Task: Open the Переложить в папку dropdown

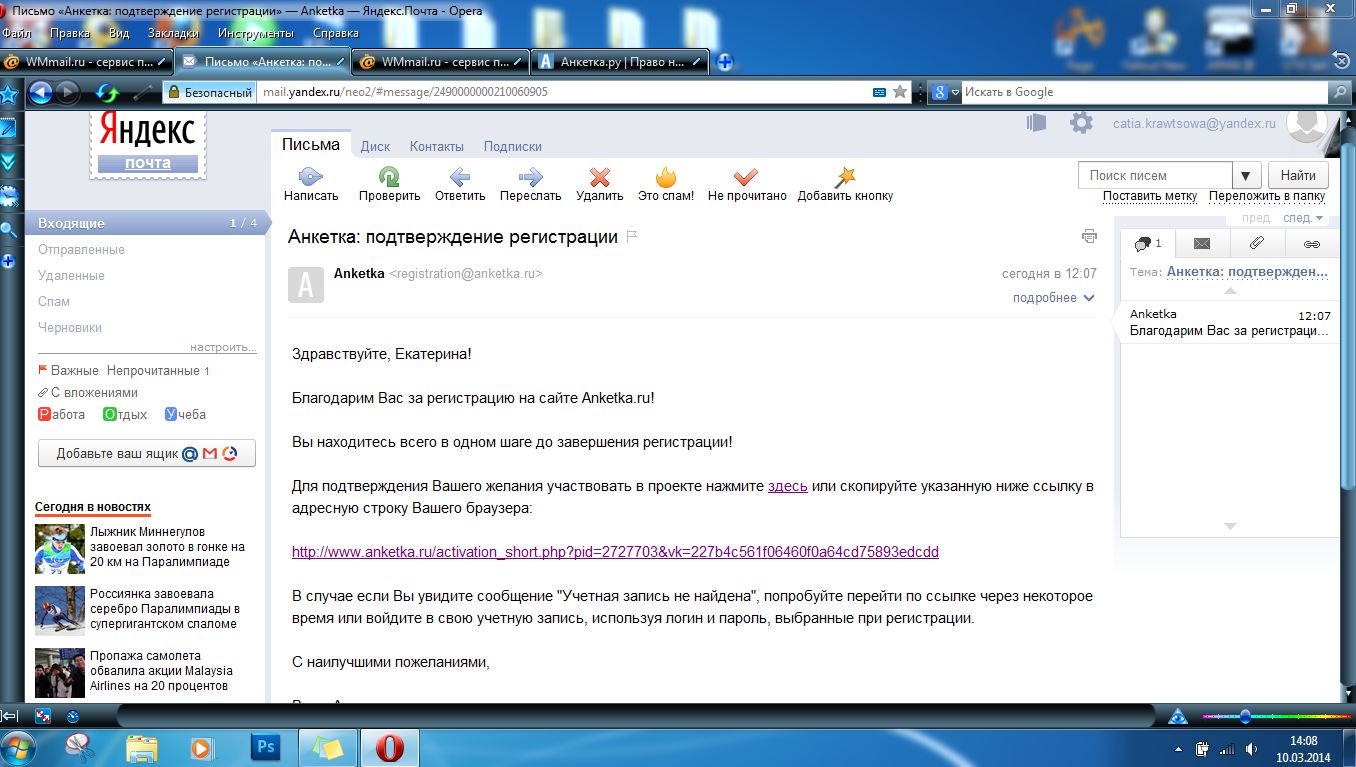Action: pyautogui.click(x=1267, y=196)
